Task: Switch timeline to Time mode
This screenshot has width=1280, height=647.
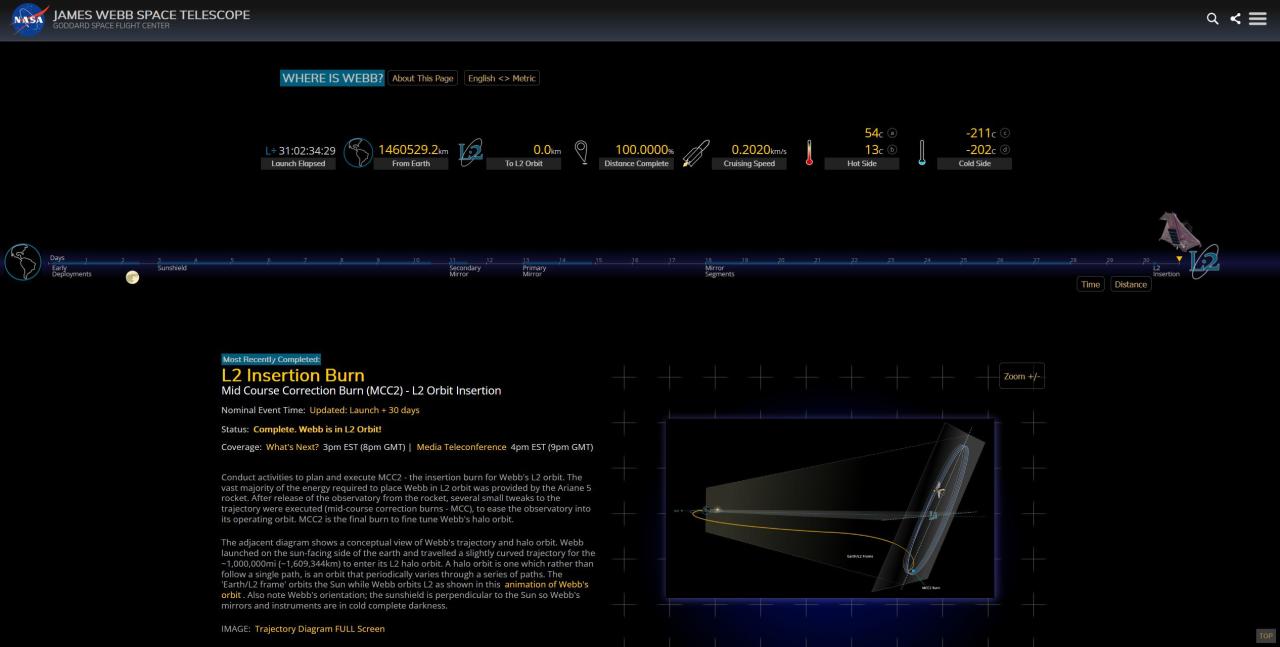Action: [x=1091, y=284]
